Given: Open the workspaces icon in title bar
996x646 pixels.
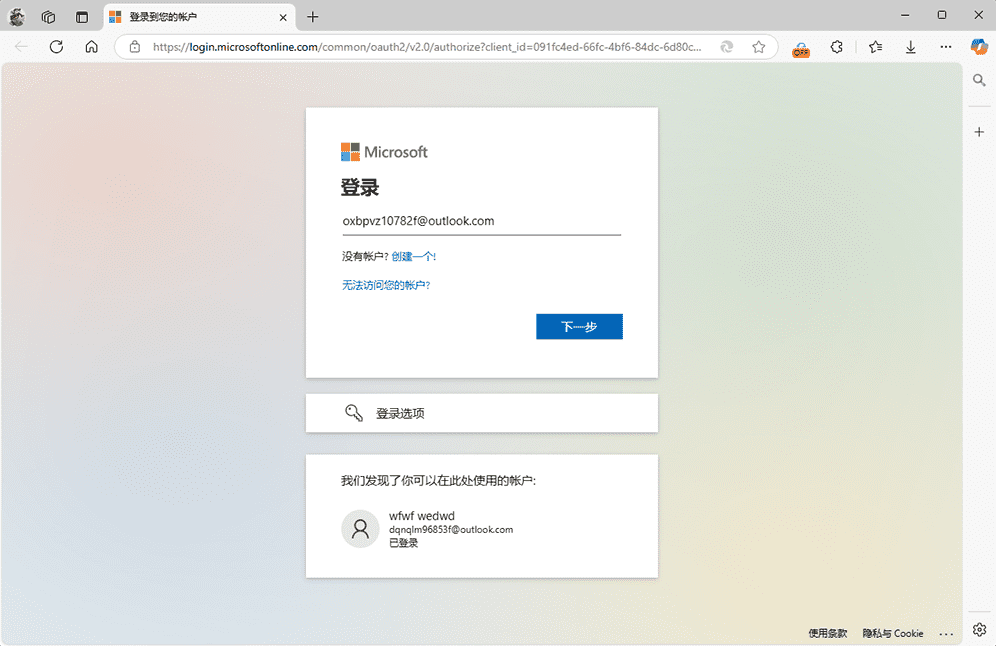Looking at the screenshot, I should point(48,17).
